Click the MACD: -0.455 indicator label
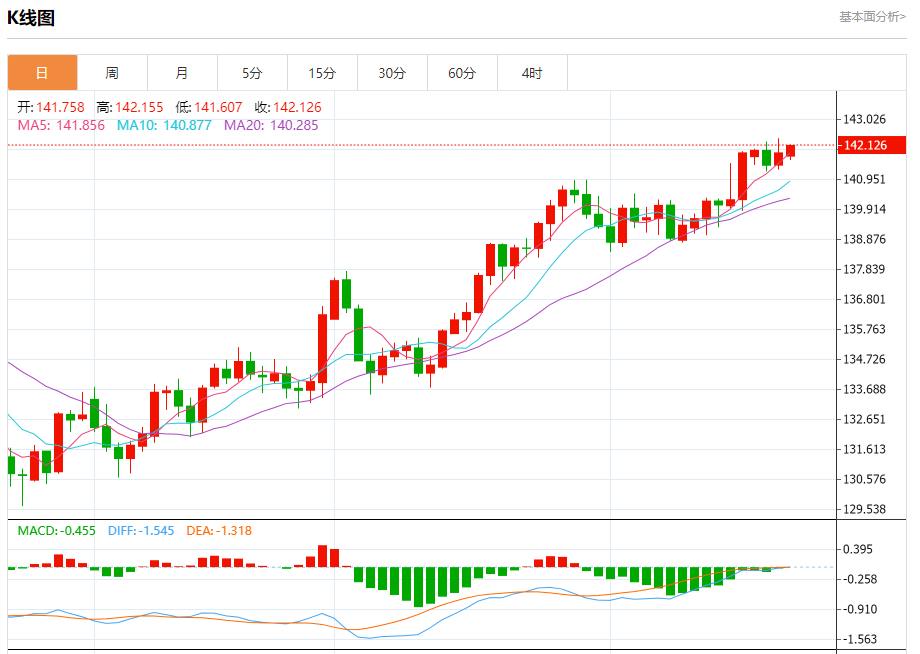Image resolution: width=920 pixels, height=654 pixels. (x=57, y=531)
